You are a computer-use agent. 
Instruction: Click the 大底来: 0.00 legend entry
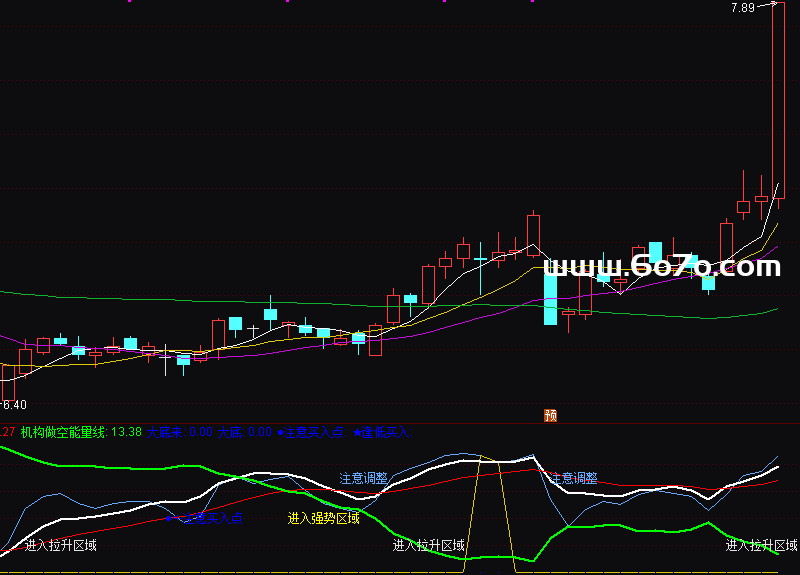pyautogui.click(x=180, y=432)
